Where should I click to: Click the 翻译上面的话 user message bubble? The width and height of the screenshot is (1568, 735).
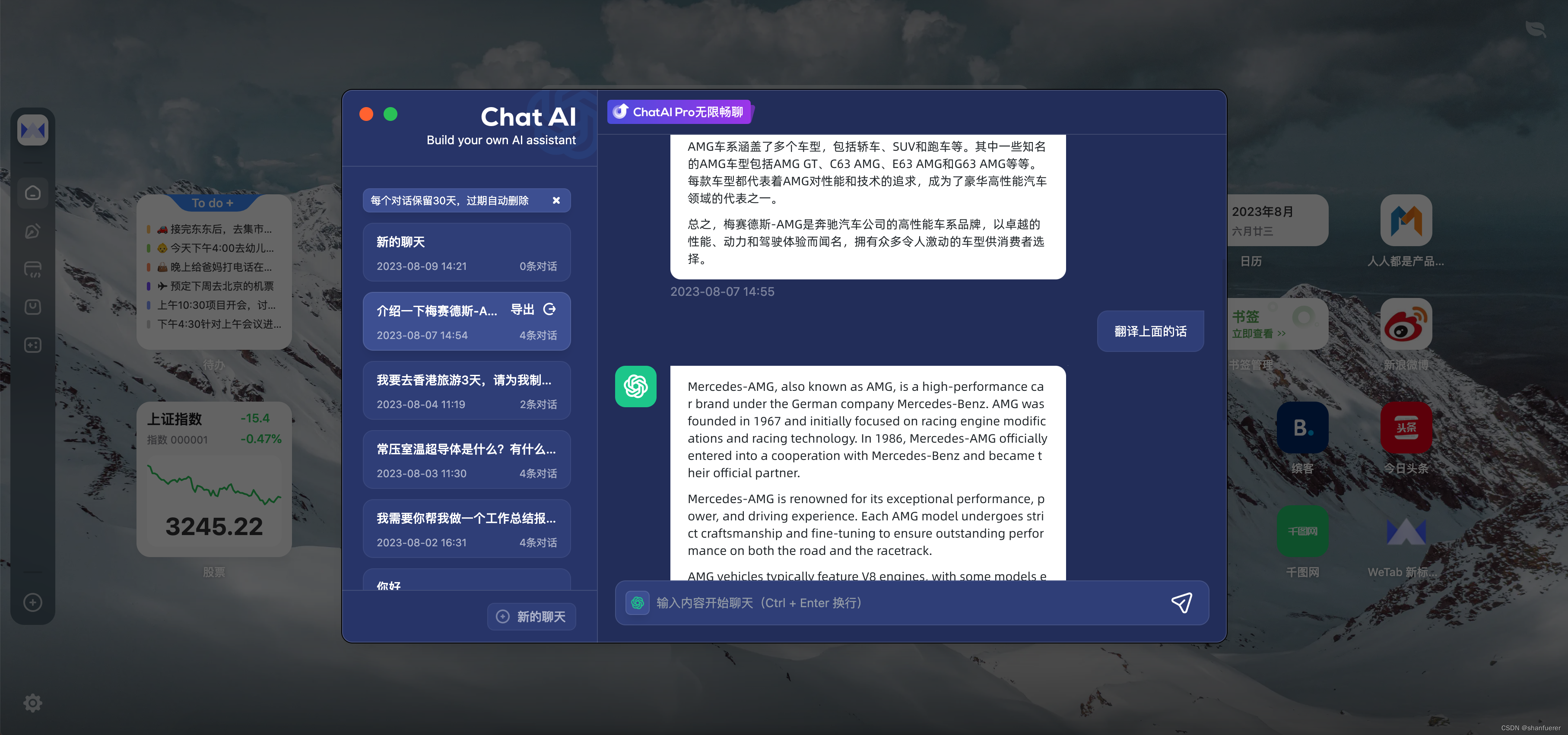[x=1150, y=332]
